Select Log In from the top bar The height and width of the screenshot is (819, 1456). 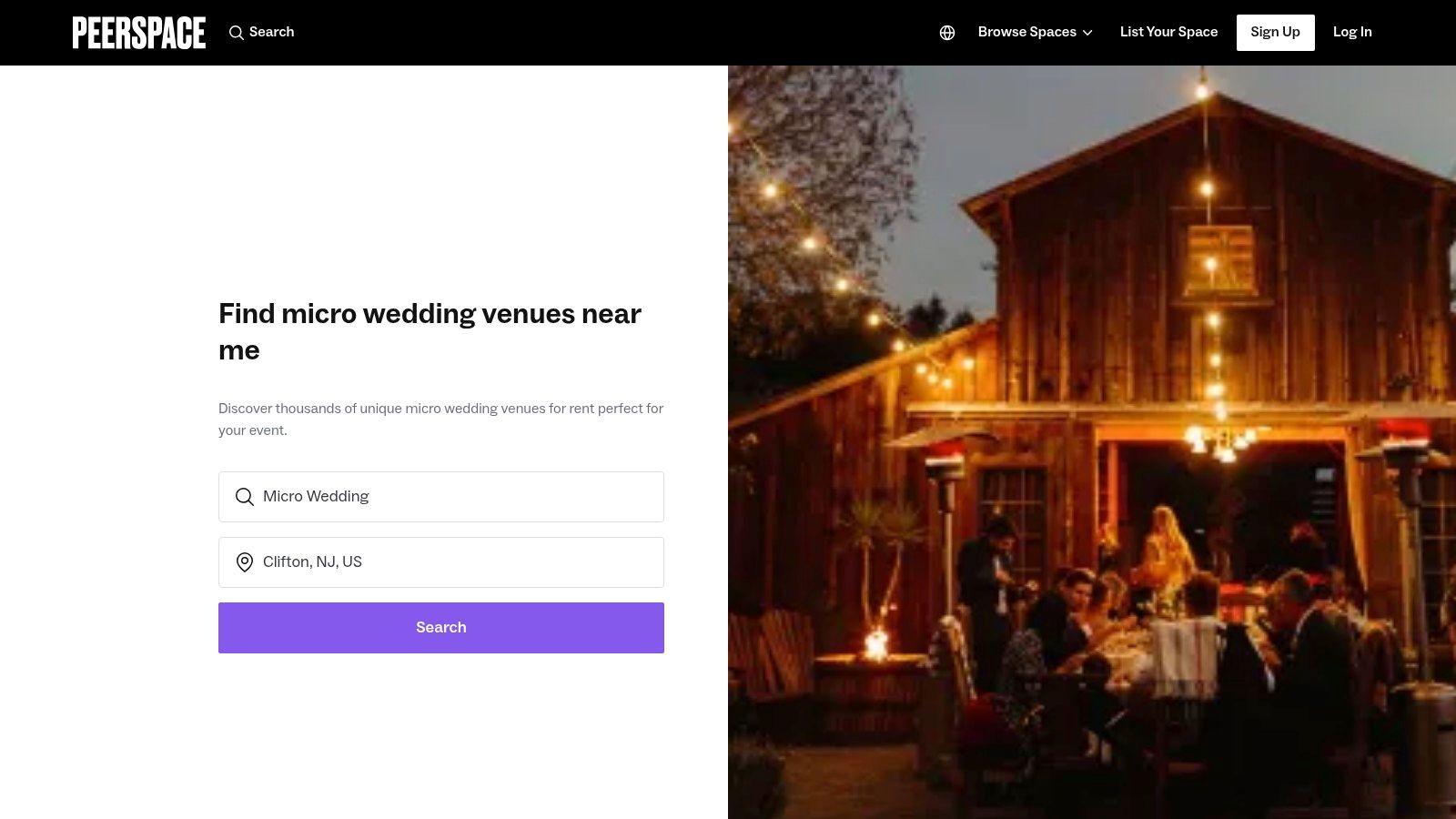(1352, 33)
